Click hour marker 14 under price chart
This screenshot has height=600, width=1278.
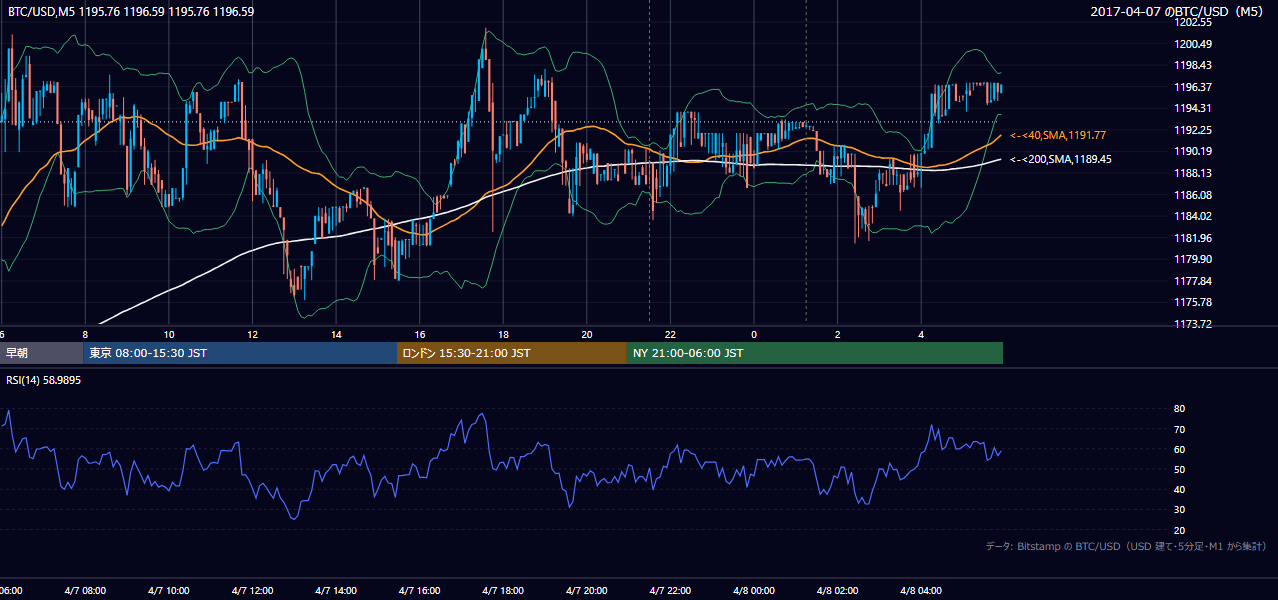(337, 334)
